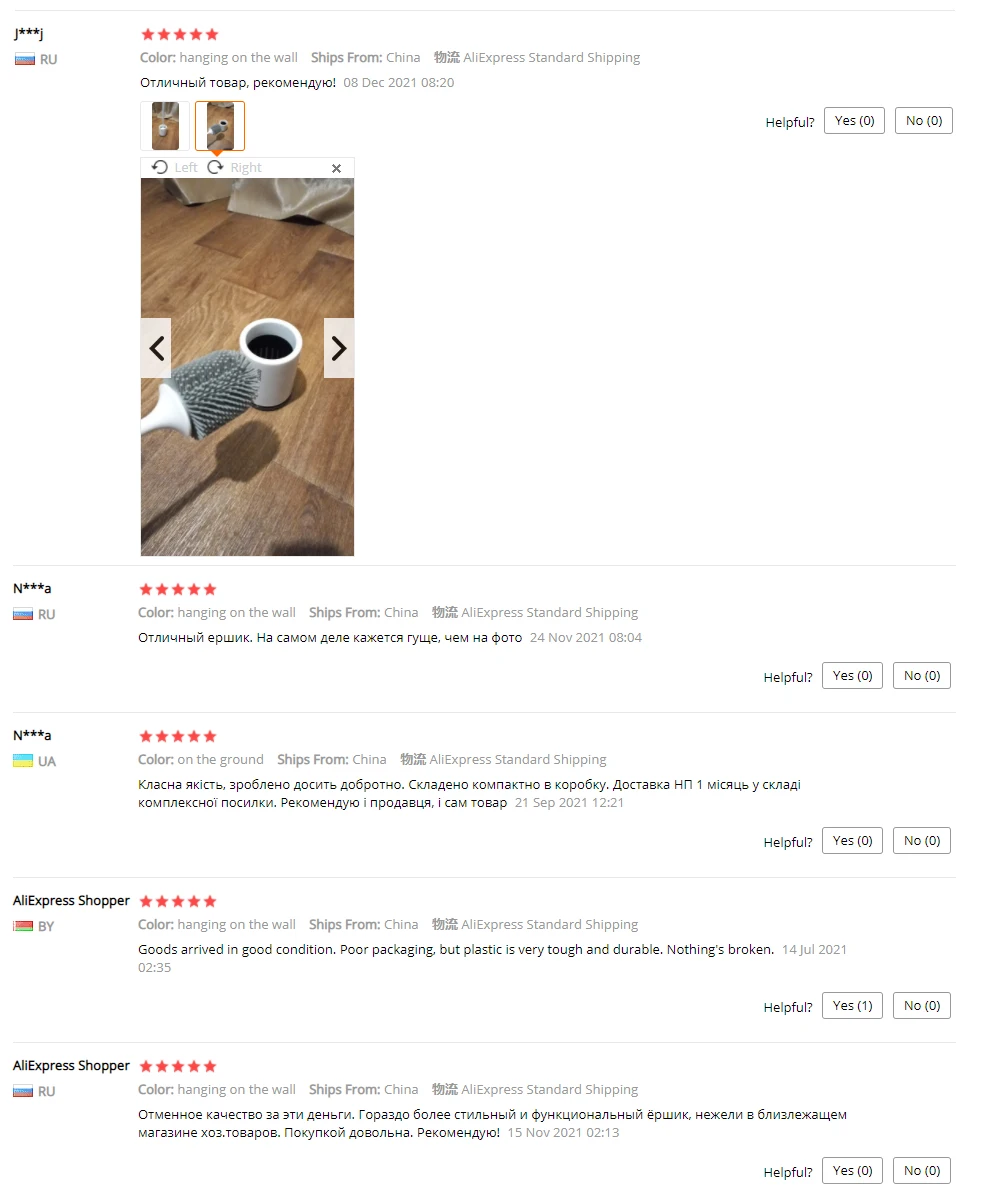
Task: Vote Yes on 24 Nov 2021 review
Action: [x=852, y=676]
